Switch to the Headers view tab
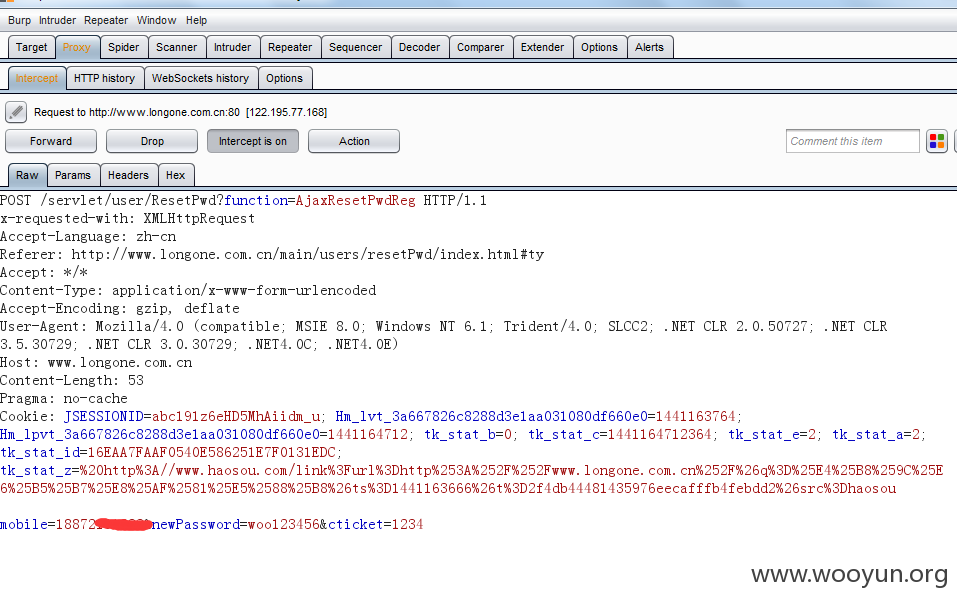957x603 pixels. (128, 175)
